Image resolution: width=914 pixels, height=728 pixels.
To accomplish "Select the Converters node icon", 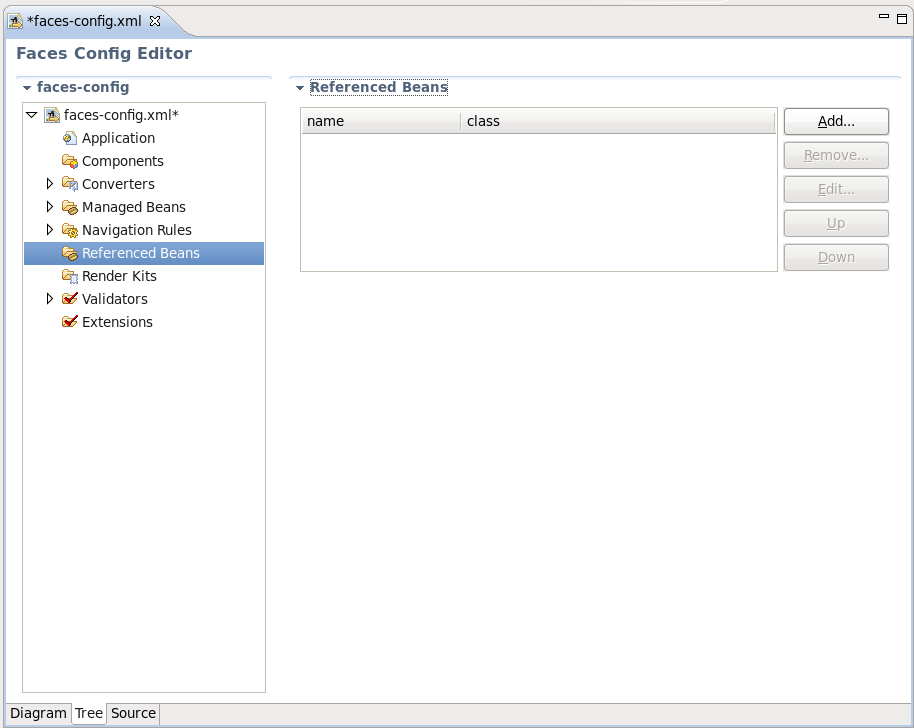I will [x=69, y=184].
